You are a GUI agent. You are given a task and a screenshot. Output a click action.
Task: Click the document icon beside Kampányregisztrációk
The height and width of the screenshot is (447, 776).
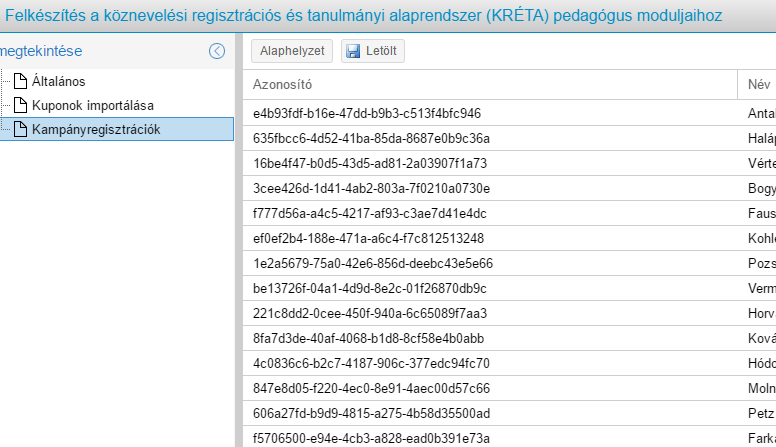(19, 129)
